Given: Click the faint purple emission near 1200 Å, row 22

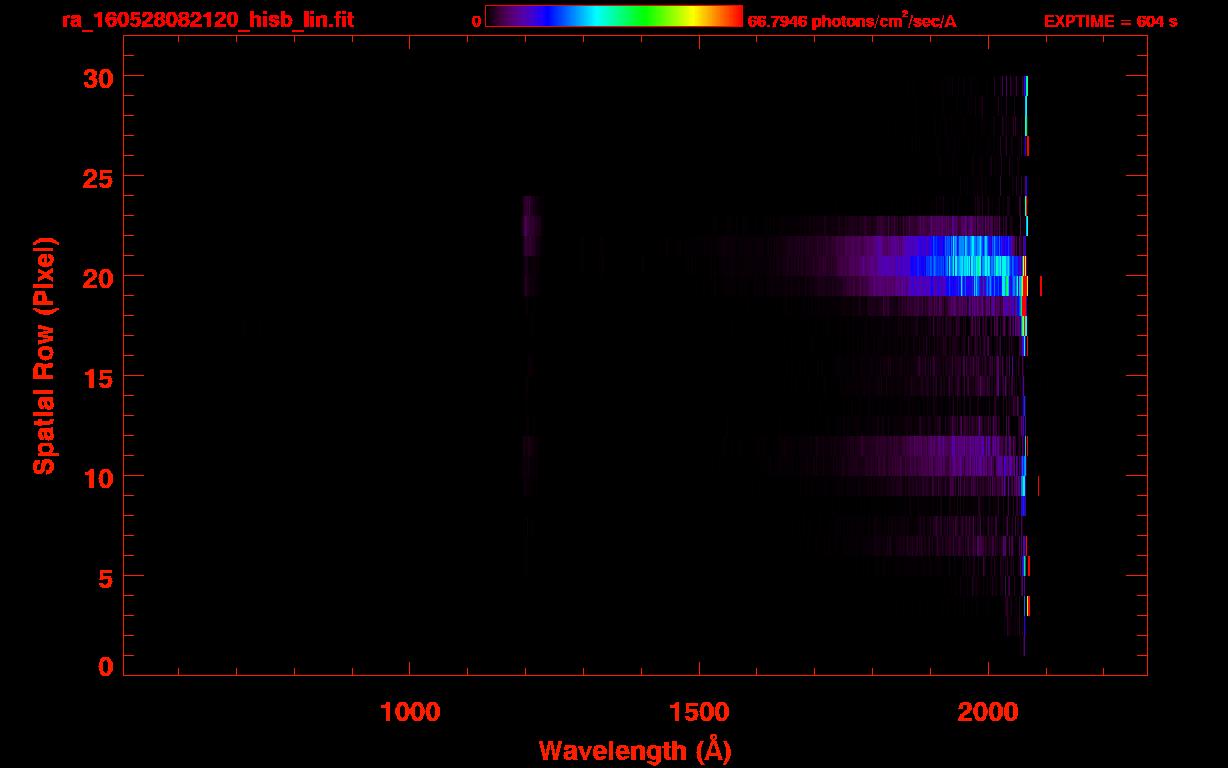Looking at the screenshot, I should click(531, 226).
